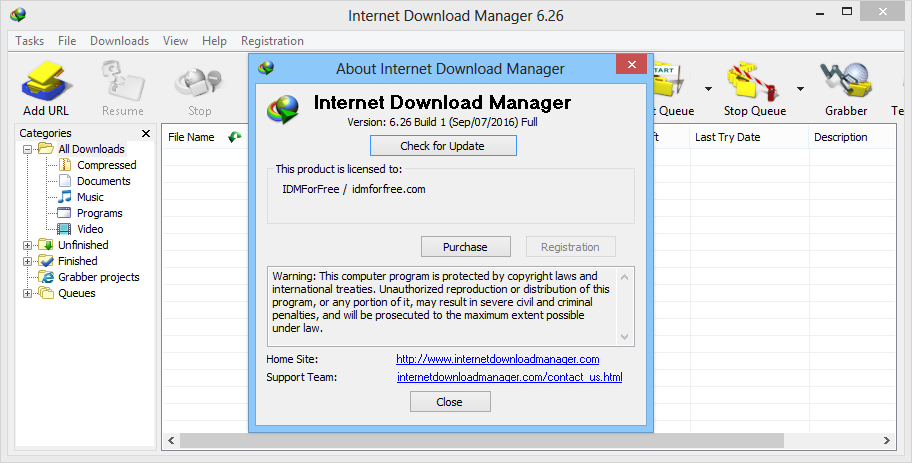
Task: Click the Resume toolbar icon
Action: click(x=123, y=82)
